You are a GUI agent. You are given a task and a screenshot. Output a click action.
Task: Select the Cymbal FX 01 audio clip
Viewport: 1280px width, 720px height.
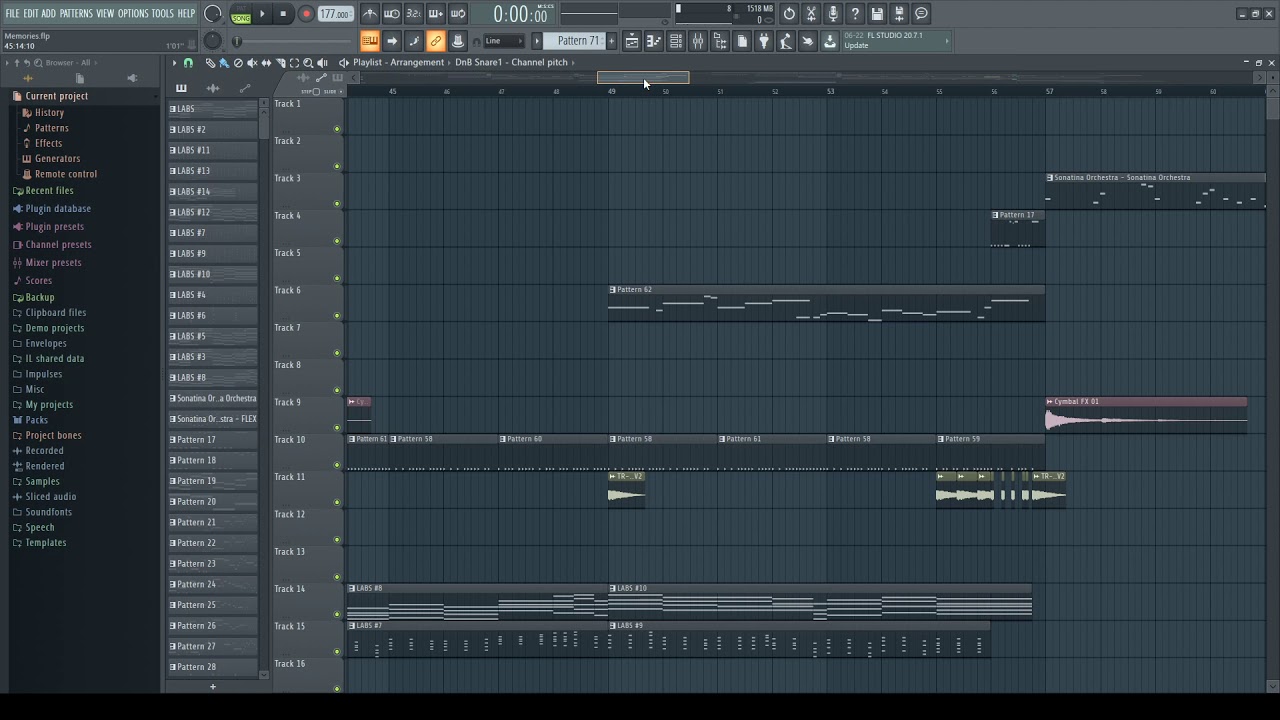pyautogui.click(x=1146, y=415)
